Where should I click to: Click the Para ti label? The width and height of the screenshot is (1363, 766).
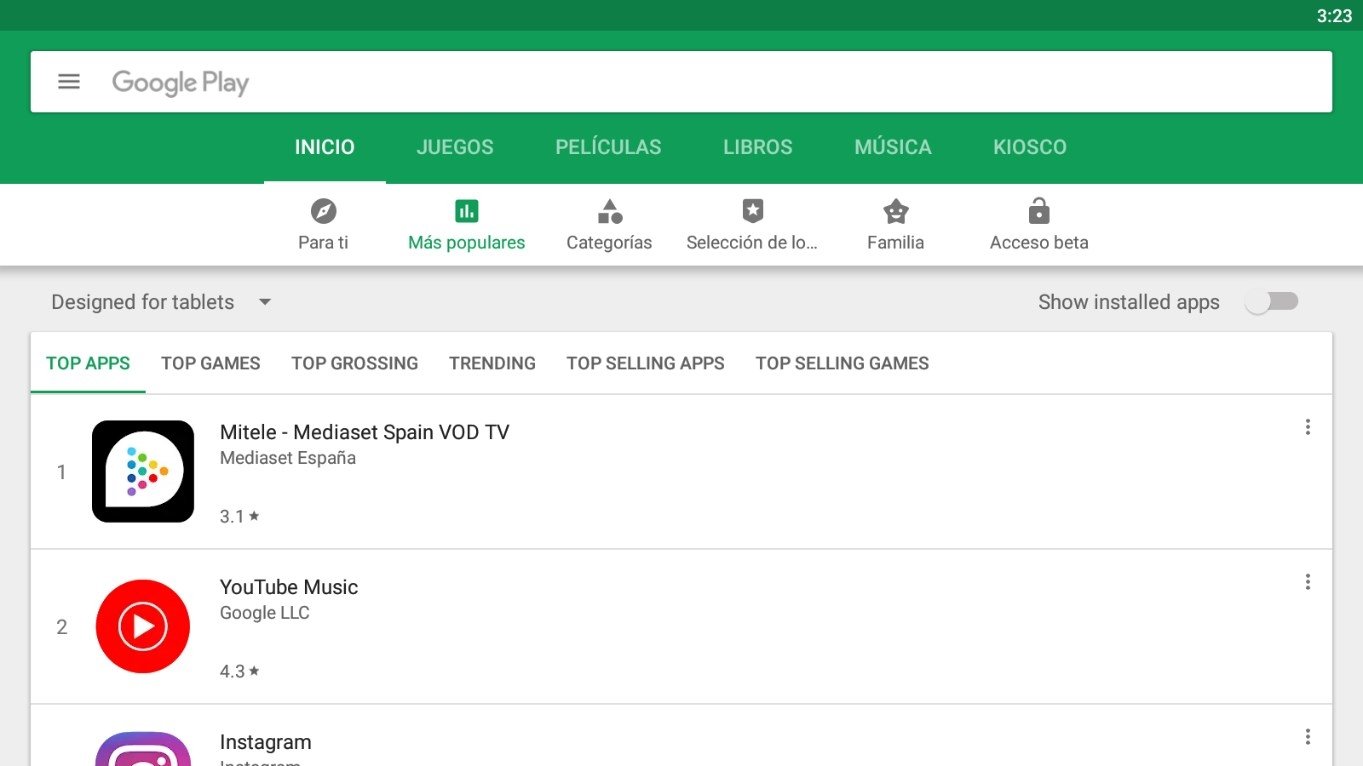323,243
